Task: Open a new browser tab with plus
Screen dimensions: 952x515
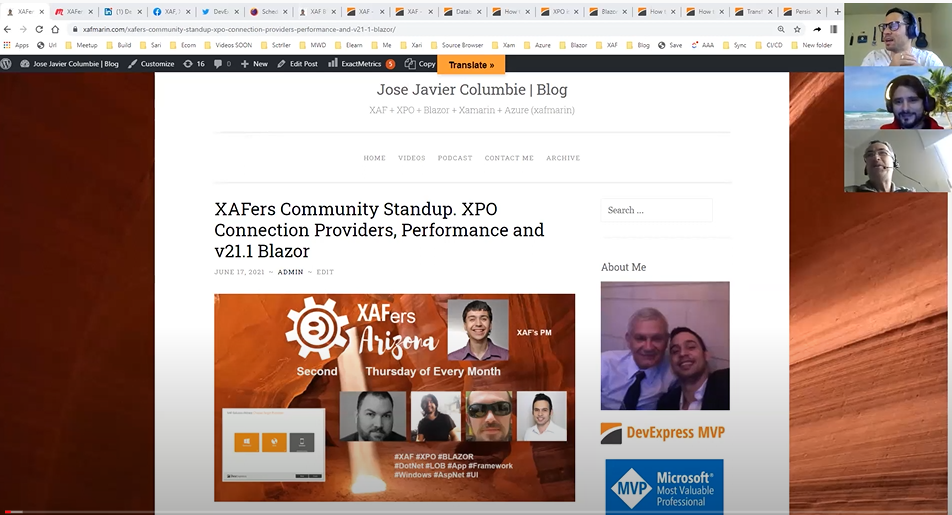Action: point(837,12)
